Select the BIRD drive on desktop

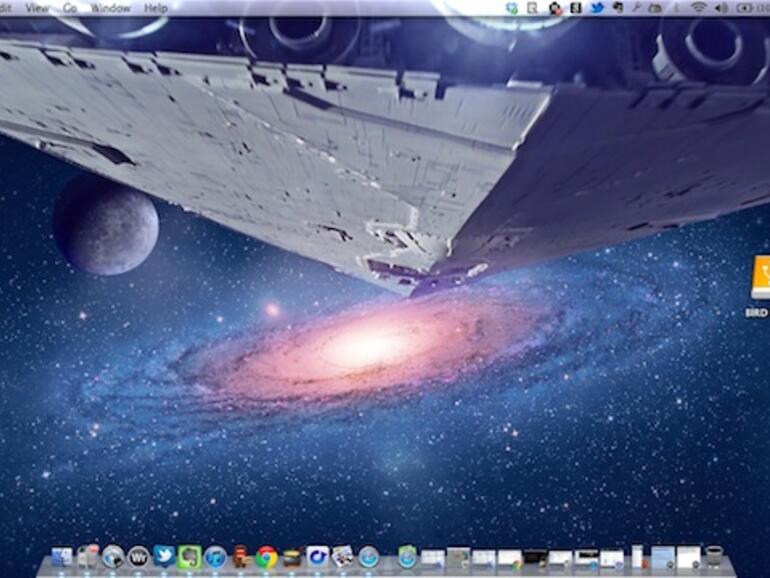pyautogui.click(x=759, y=285)
